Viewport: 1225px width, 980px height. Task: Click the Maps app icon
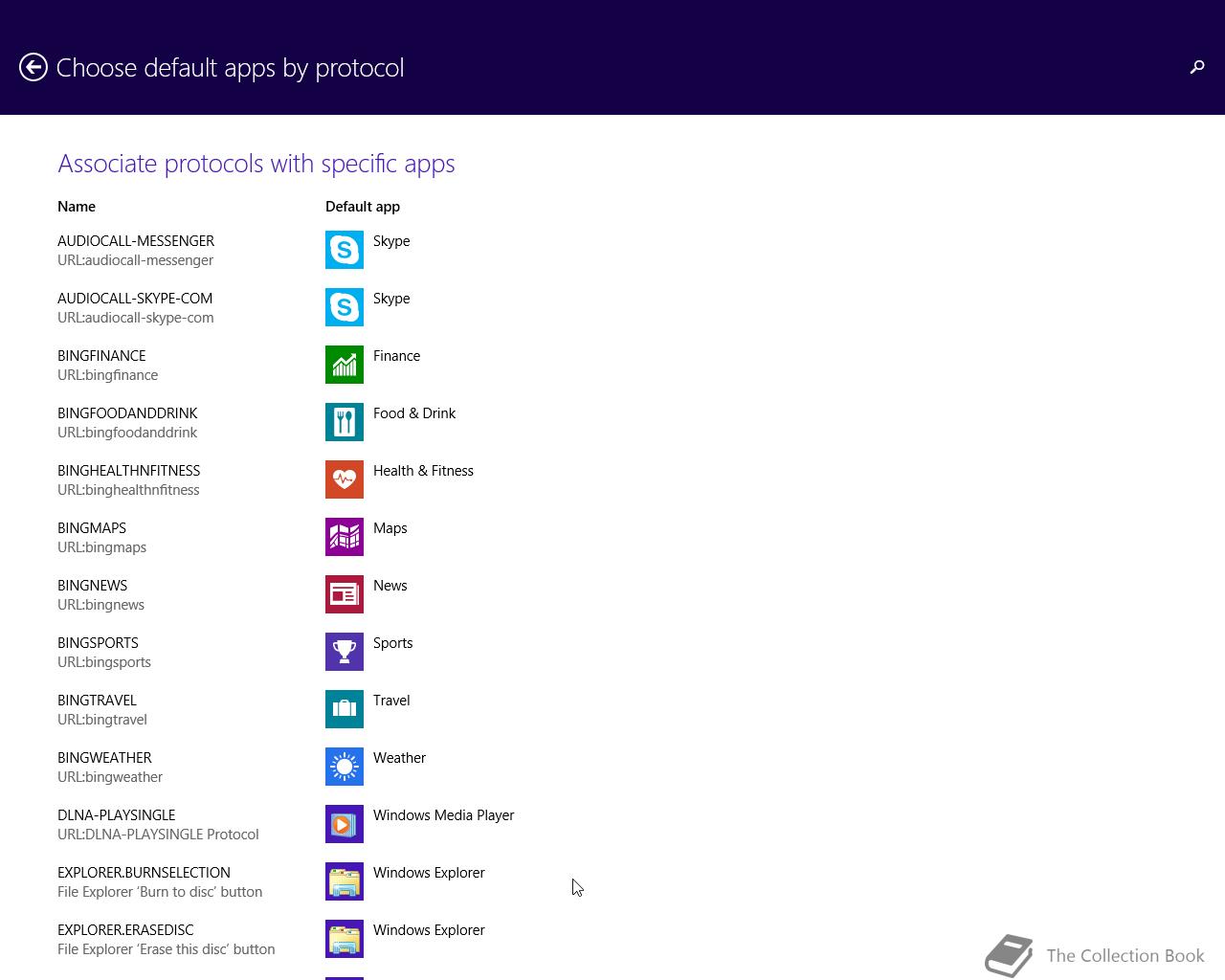pyautogui.click(x=345, y=537)
